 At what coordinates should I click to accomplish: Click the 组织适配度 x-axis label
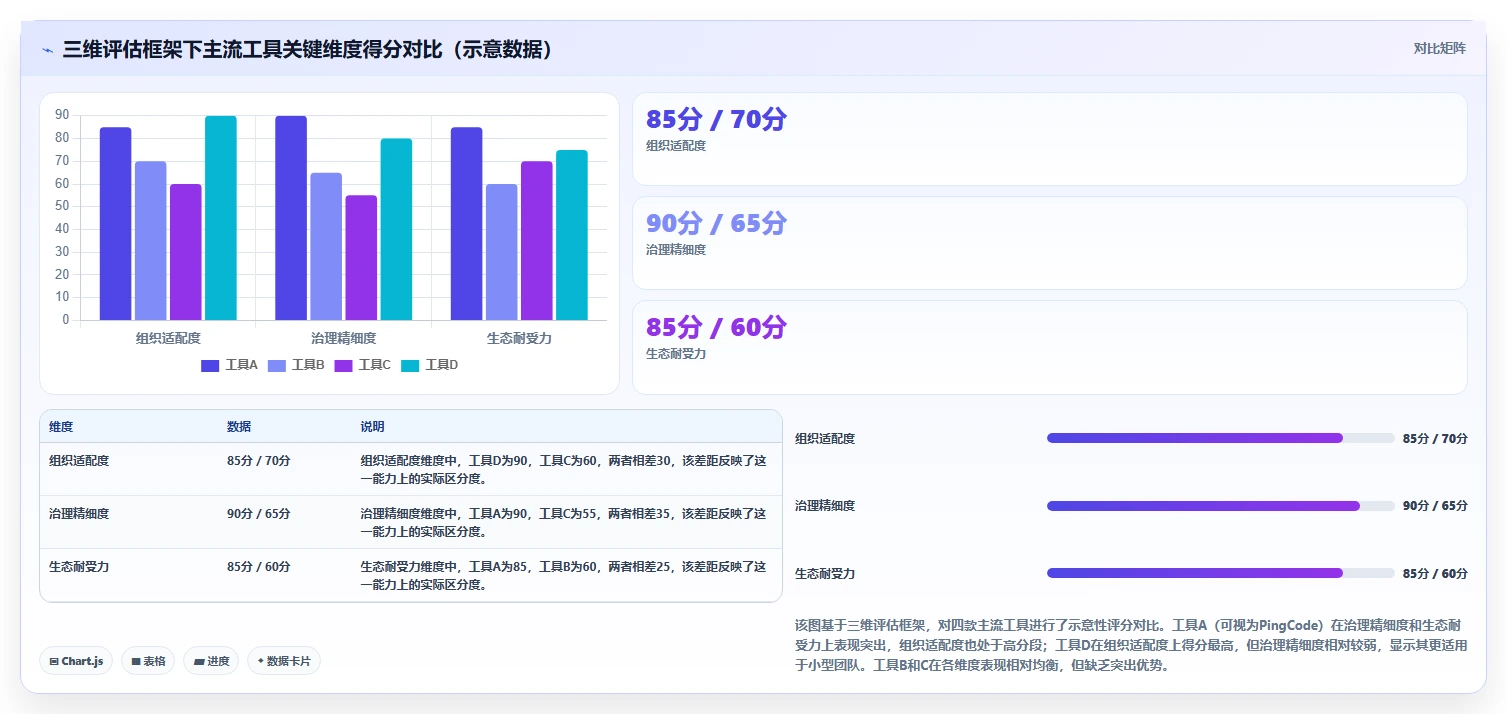tap(168, 338)
